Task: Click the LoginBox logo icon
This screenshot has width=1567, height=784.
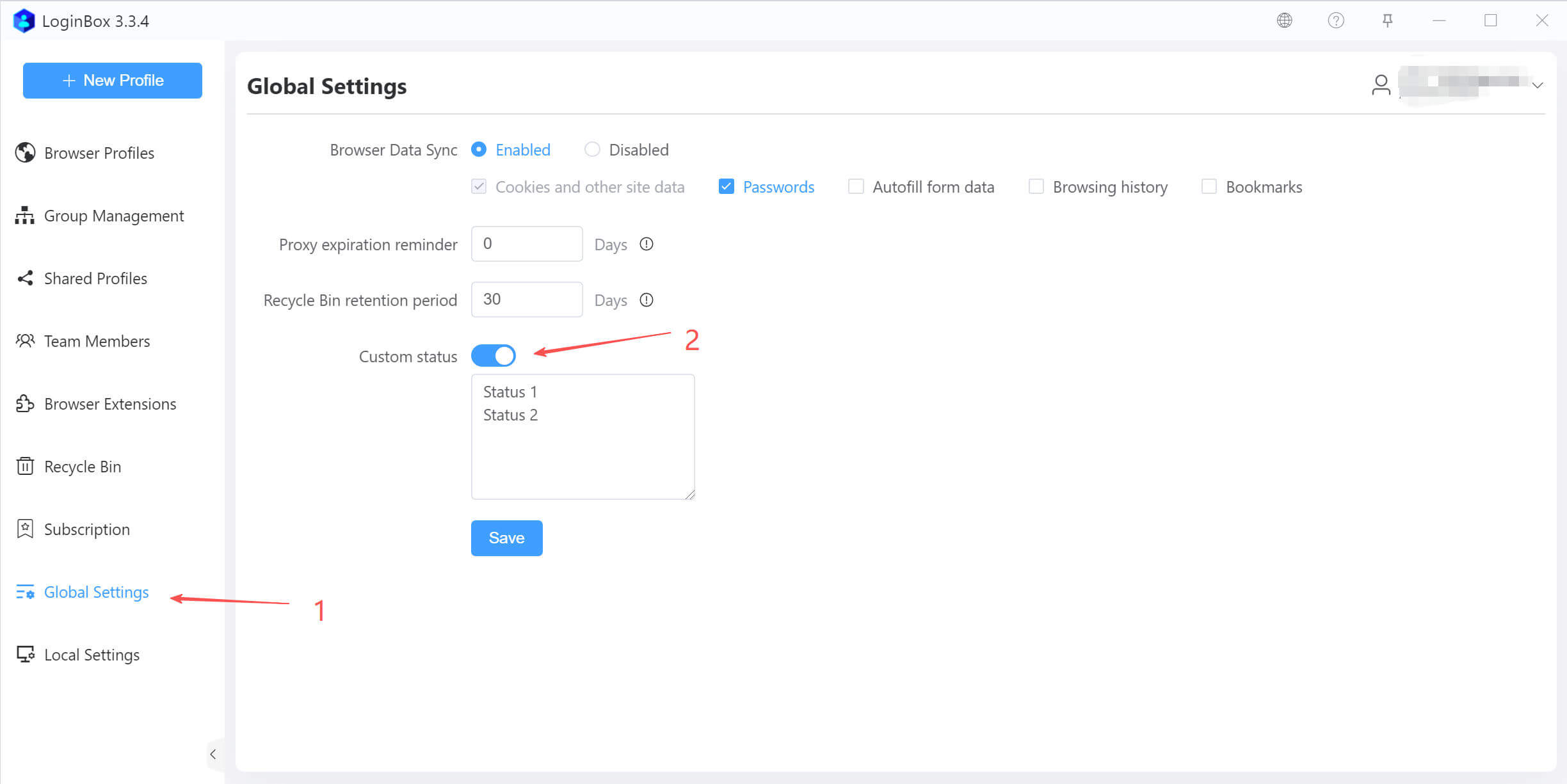Action: pyautogui.click(x=24, y=20)
